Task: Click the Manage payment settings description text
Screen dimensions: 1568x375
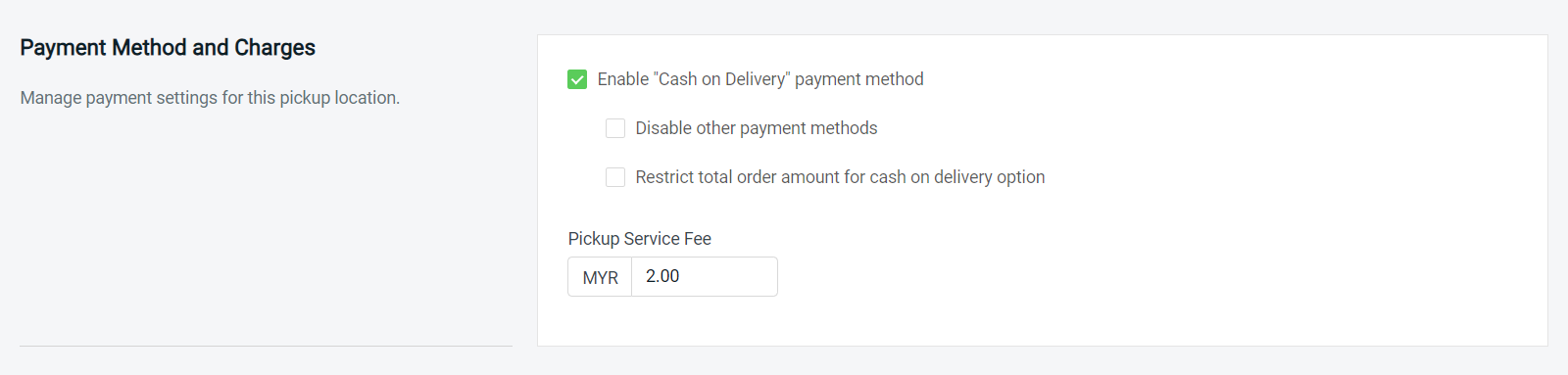Action: (210, 98)
